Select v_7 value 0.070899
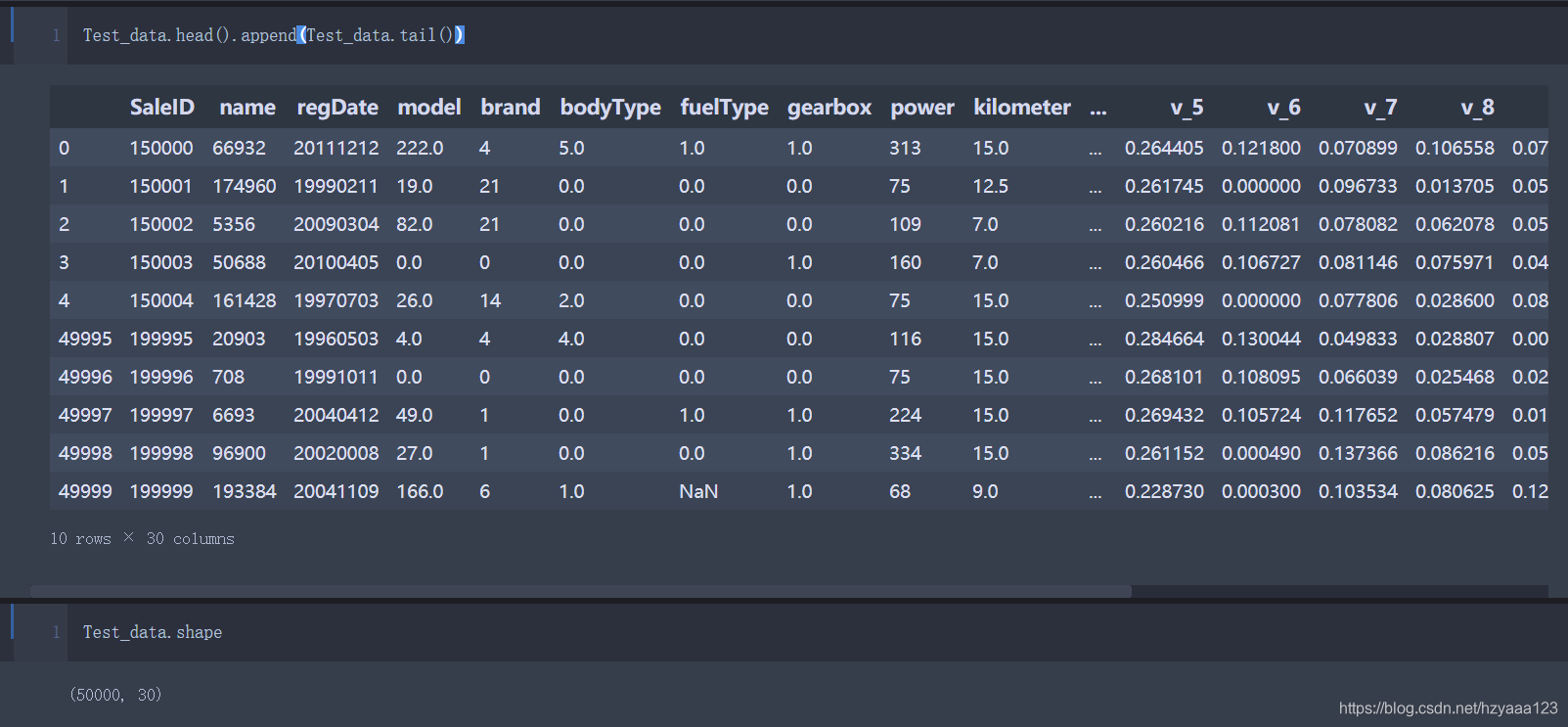Image resolution: width=1568 pixels, height=727 pixels. [1358, 148]
